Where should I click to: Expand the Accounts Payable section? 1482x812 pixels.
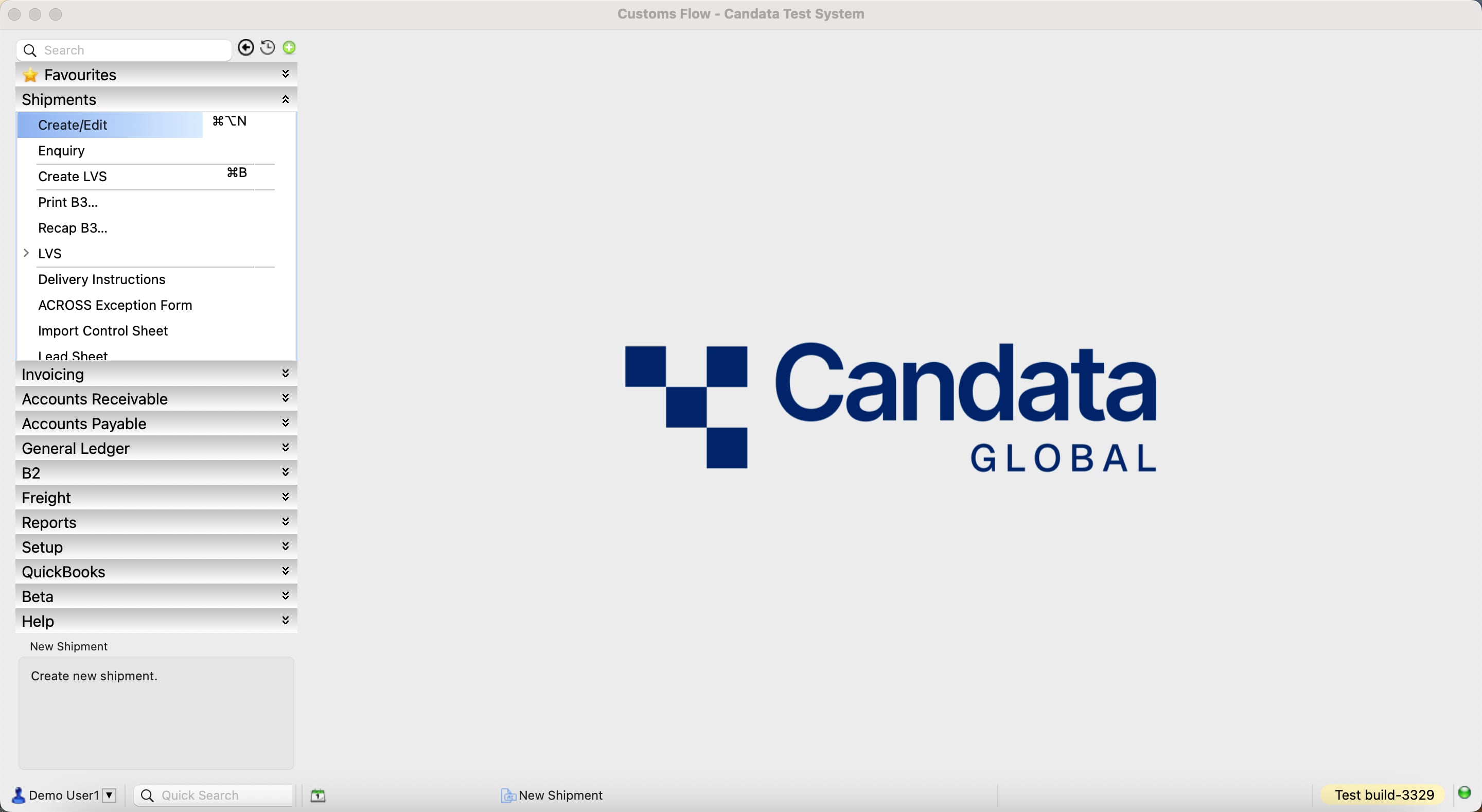coord(286,423)
